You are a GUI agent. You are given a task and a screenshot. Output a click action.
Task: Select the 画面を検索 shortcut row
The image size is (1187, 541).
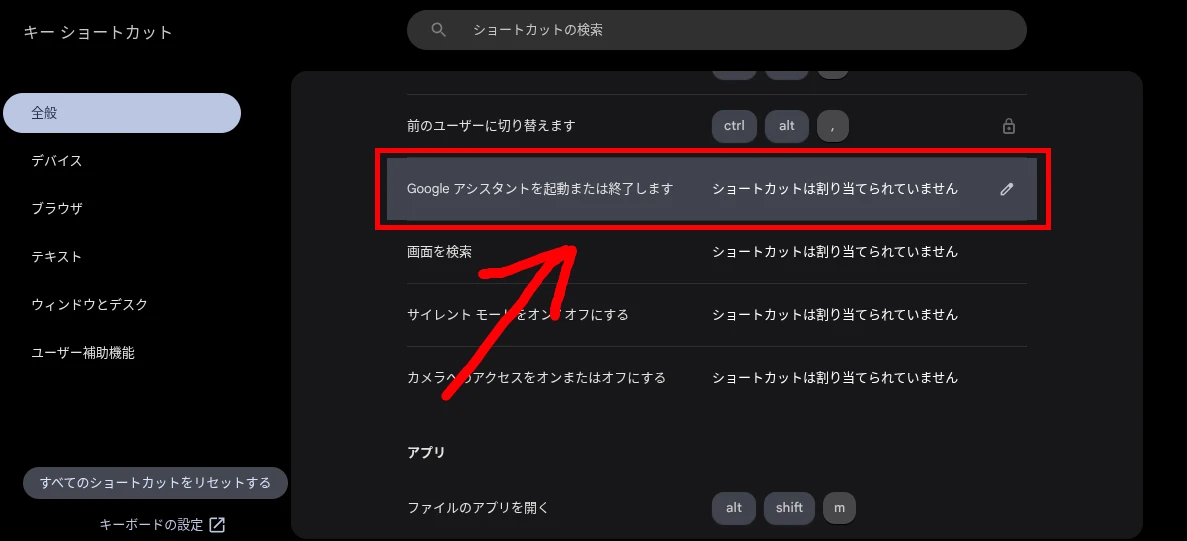tap(716, 252)
